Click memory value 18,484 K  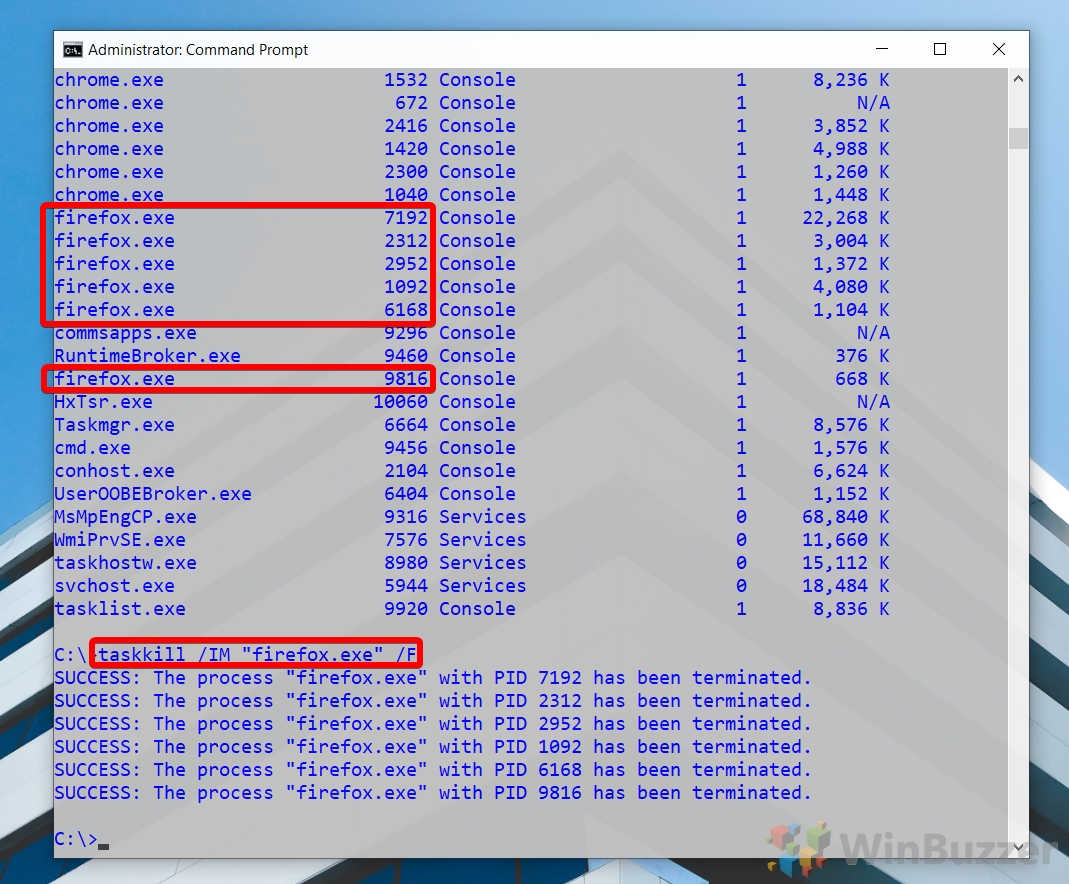(x=845, y=586)
